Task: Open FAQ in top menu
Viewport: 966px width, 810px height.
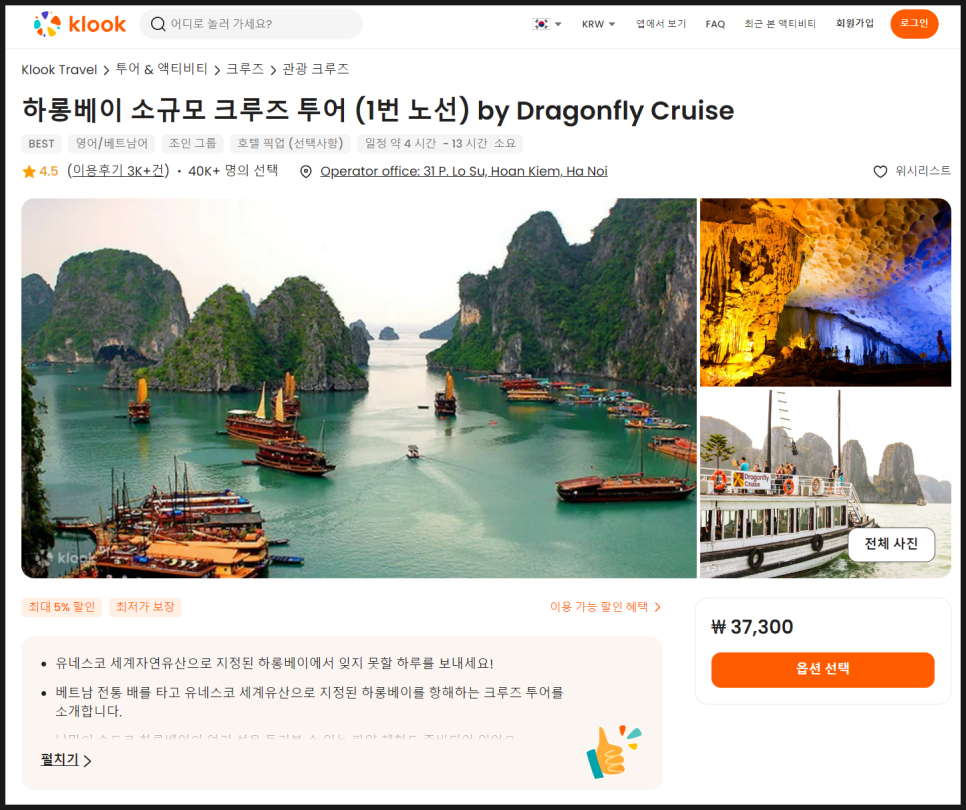Action: (x=715, y=24)
